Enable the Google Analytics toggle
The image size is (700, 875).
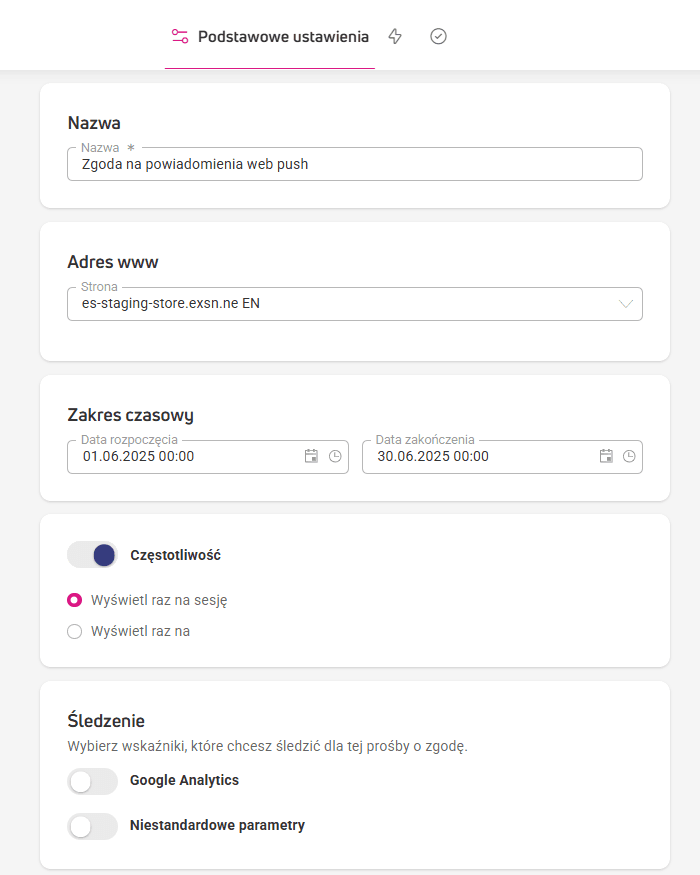click(93, 781)
